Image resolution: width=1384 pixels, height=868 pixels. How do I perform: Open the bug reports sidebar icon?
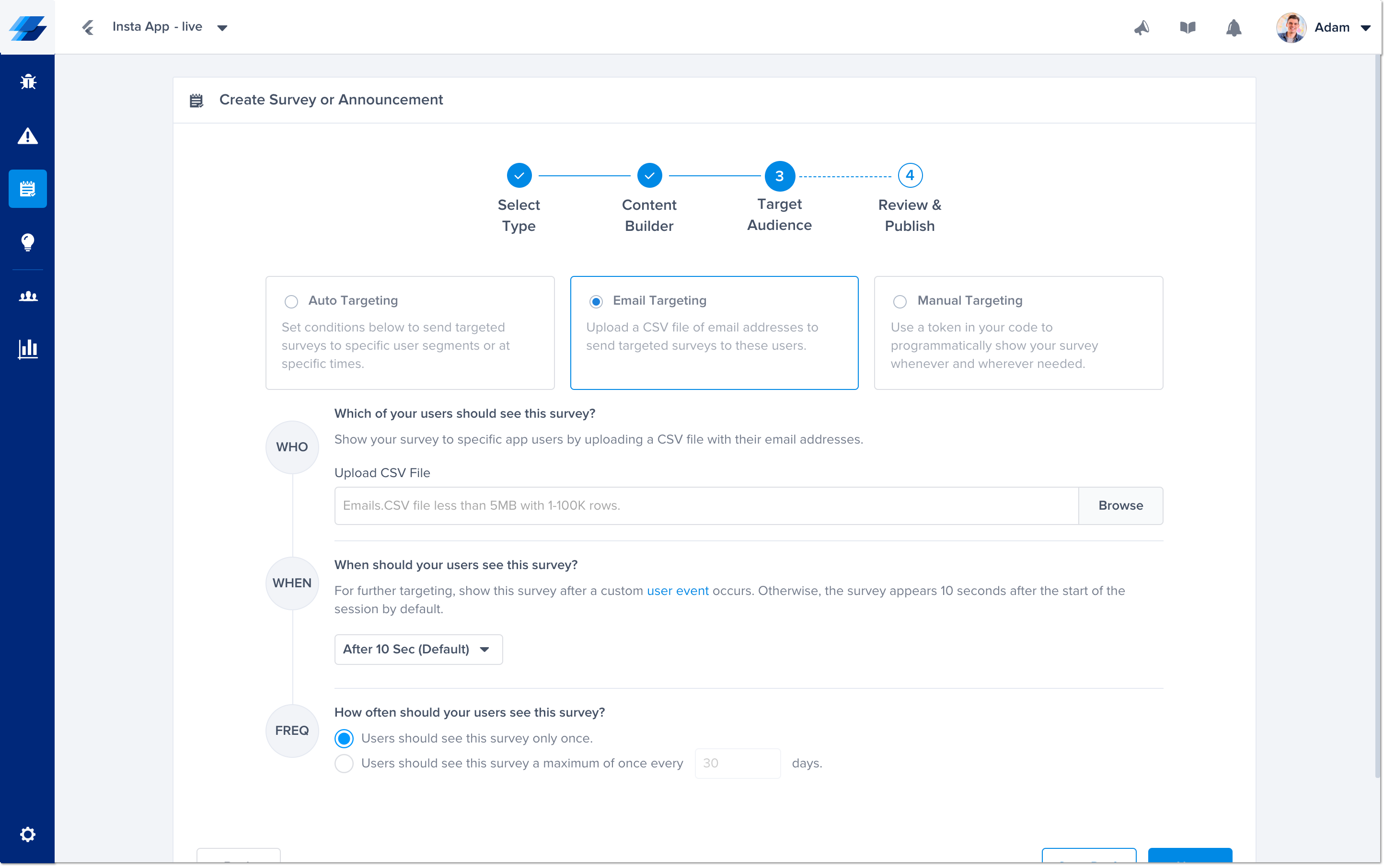tap(28, 81)
